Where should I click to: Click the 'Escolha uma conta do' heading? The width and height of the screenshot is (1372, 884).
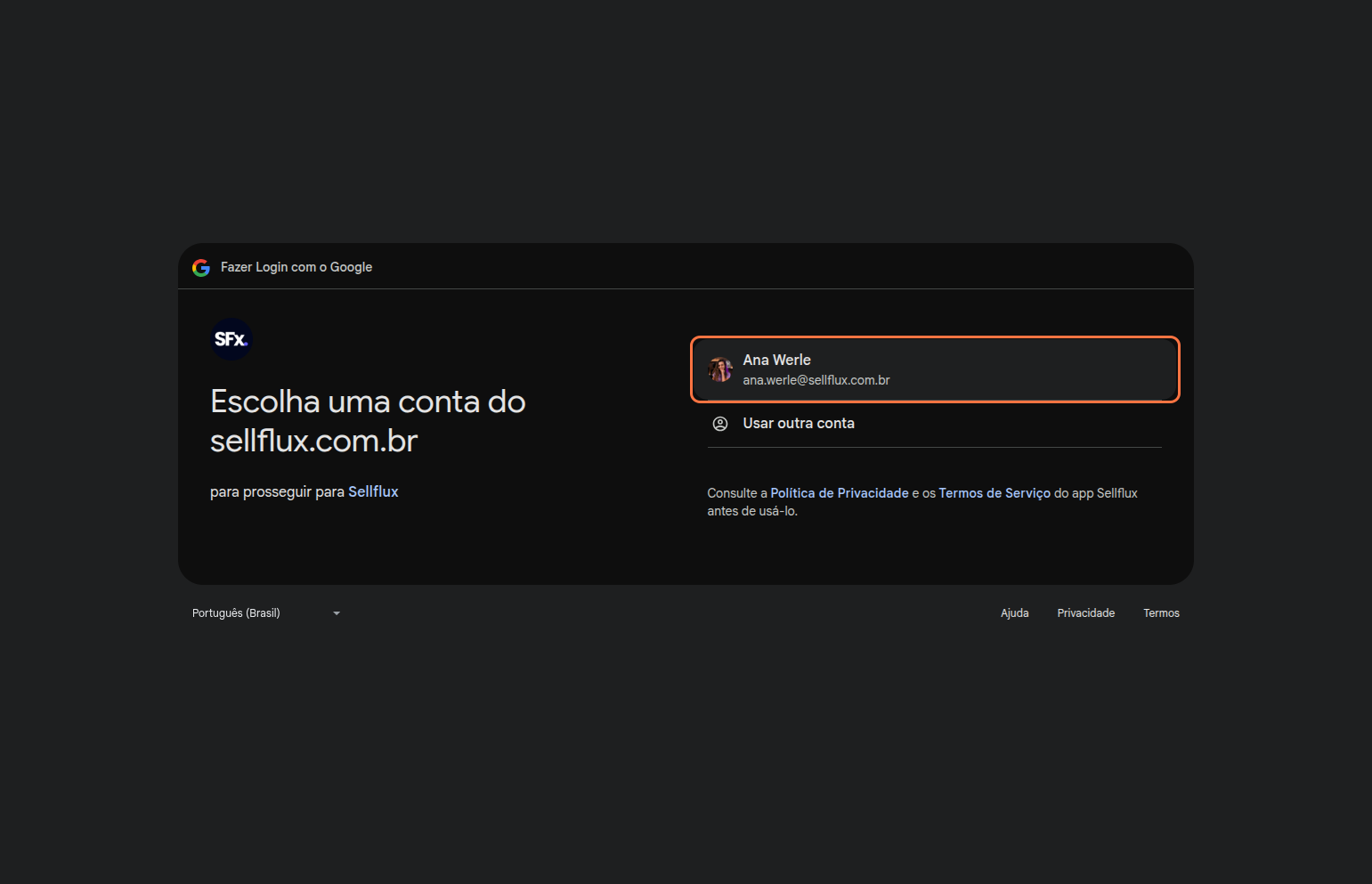(368, 401)
